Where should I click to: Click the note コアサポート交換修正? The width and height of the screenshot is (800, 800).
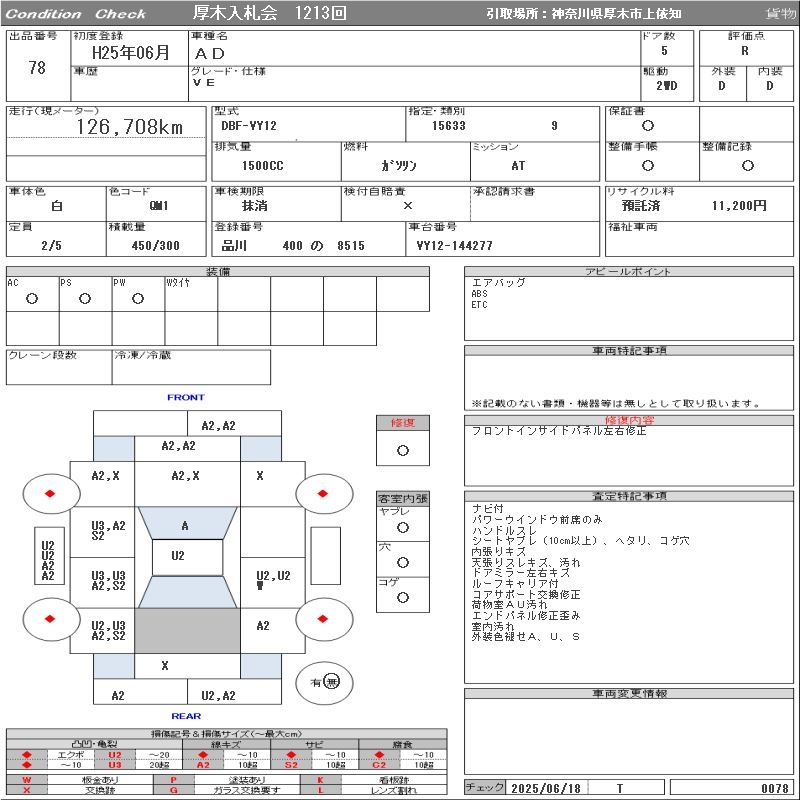pyautogui.click(x=526, y=594)
